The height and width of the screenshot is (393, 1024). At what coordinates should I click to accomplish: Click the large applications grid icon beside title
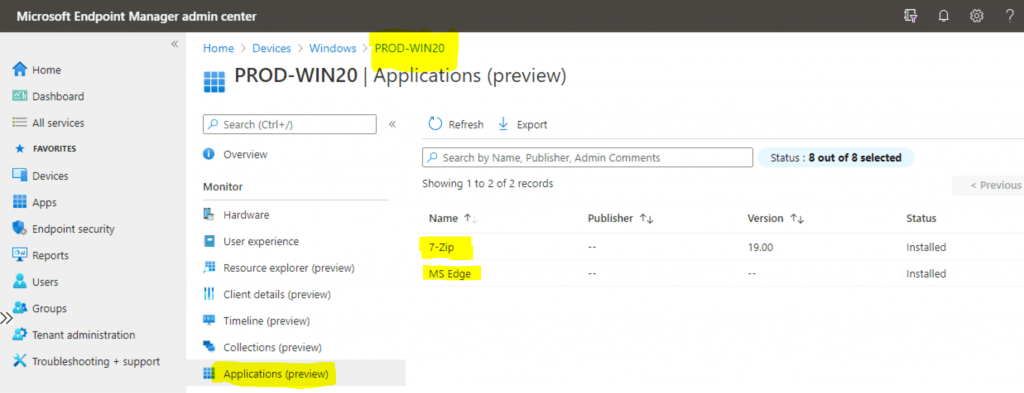(214, 83)
